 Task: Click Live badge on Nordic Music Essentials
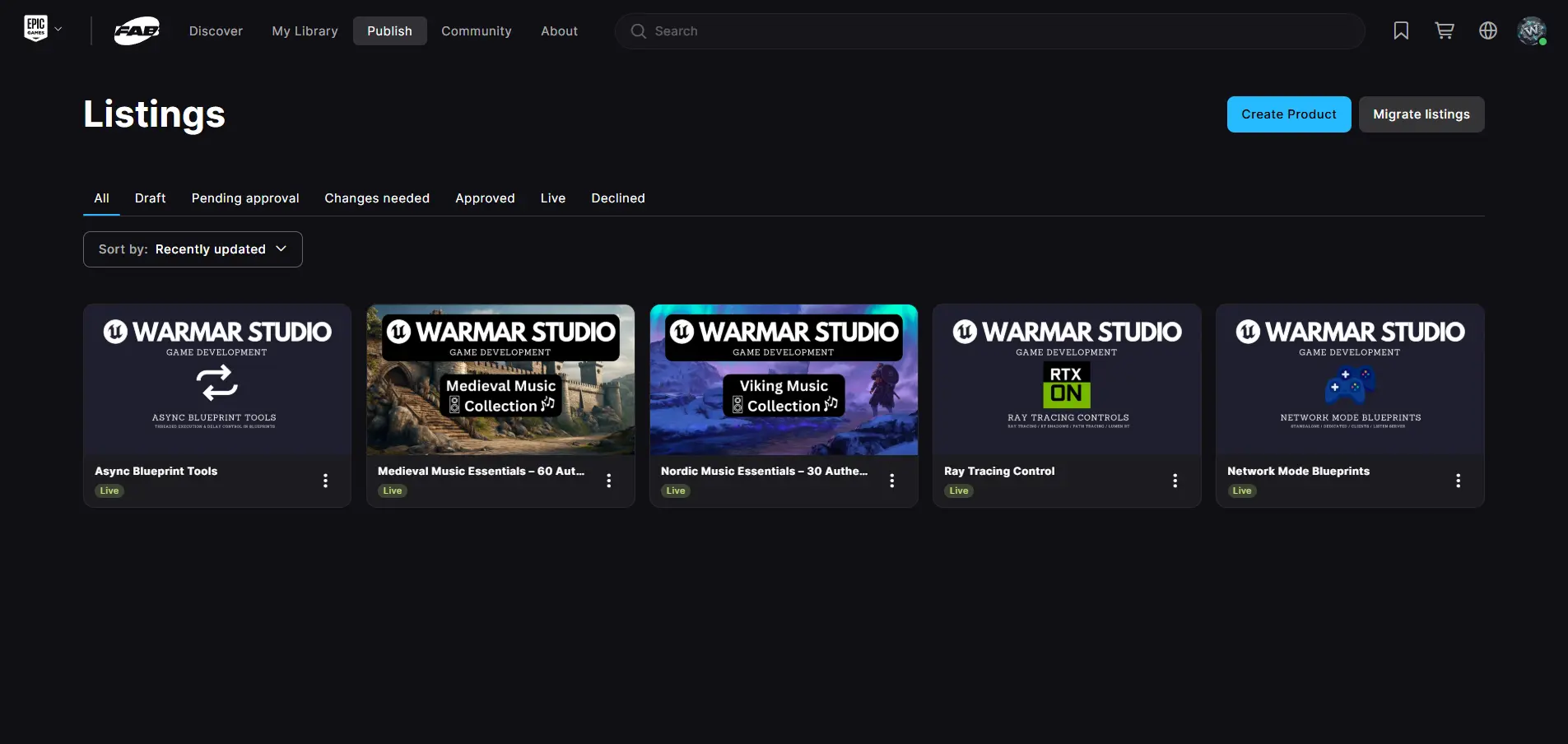(676, 491)
